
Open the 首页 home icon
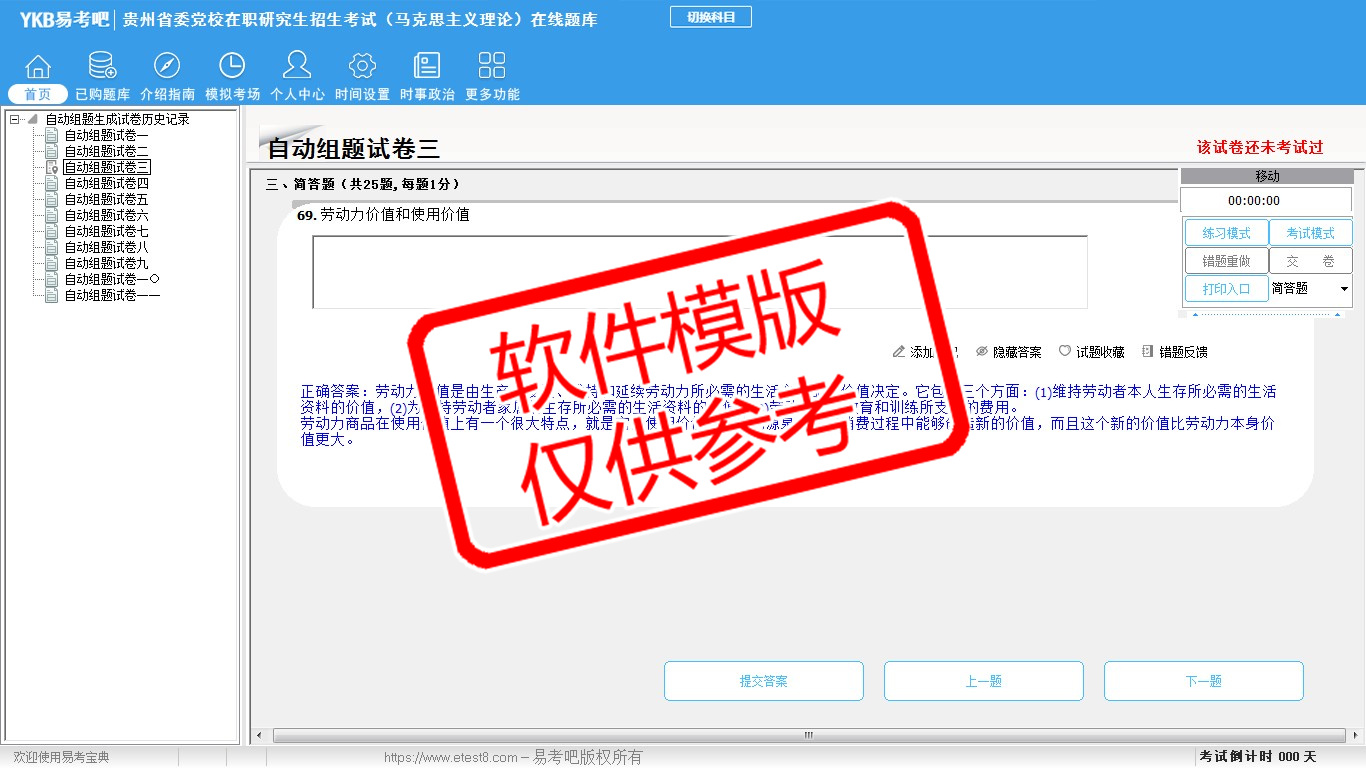click(x=38, y=67)
